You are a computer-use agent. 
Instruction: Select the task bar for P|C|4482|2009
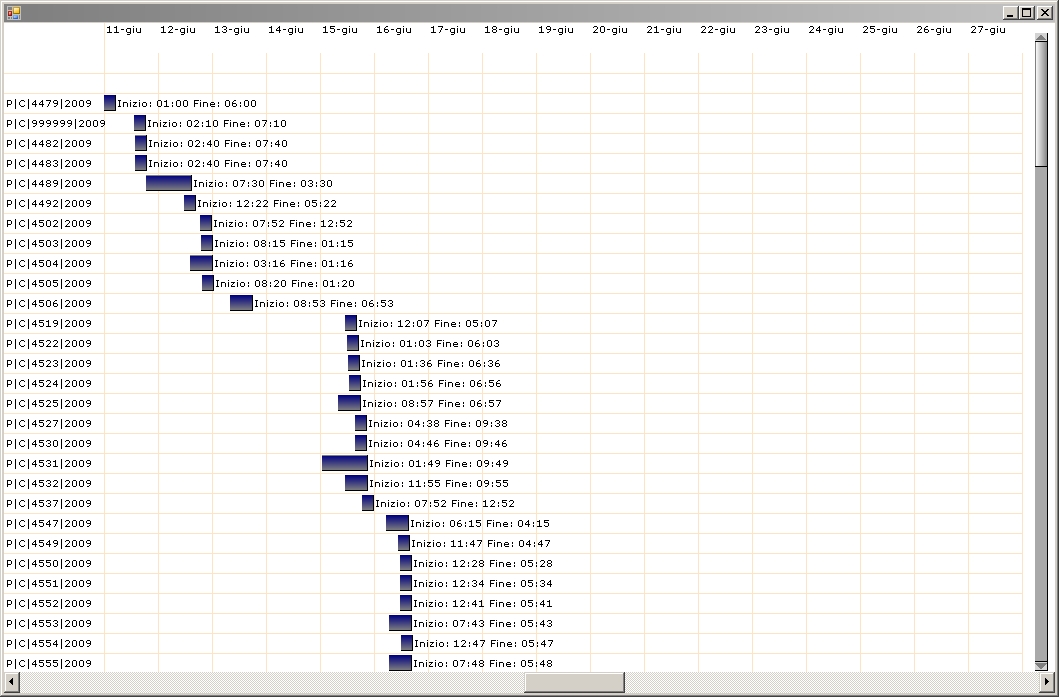(x=140, y=143)
